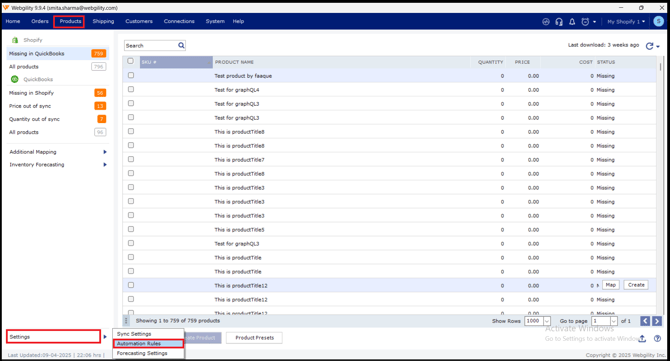Expand Inventory Forecasting submenu
Viewport: 670px width, 361px height.
point(105,164)
